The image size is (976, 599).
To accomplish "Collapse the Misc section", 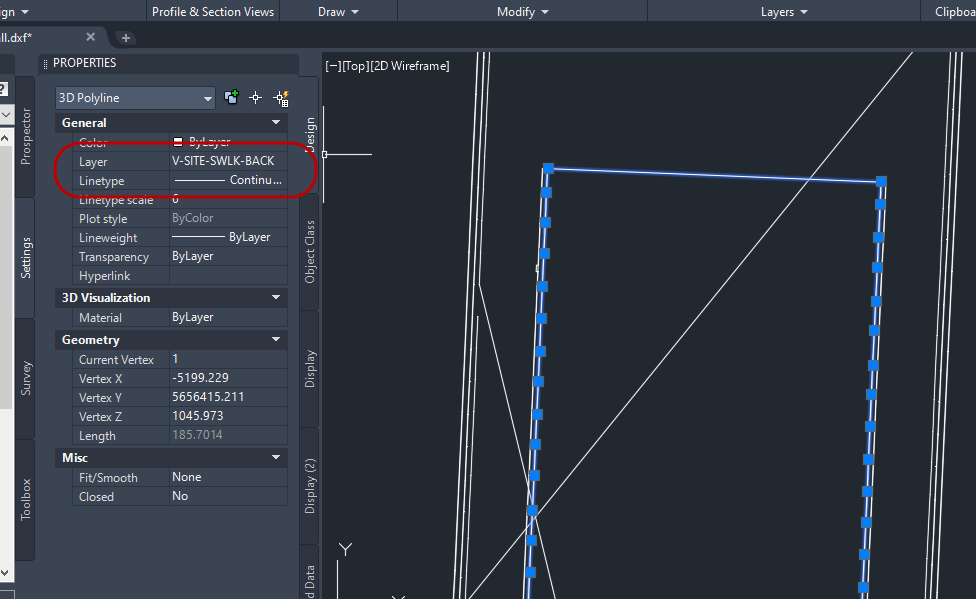I will pyautogui.click(x=276, y=457).
